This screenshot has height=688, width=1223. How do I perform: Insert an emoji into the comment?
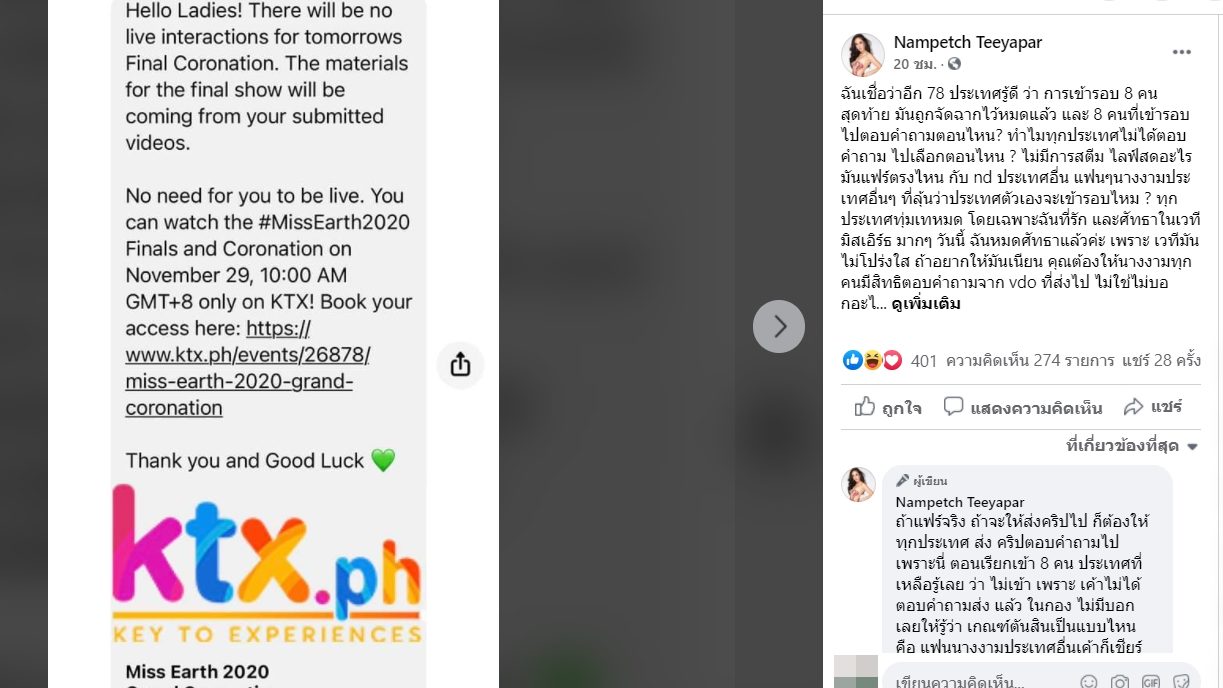(x=1089, y=682)
